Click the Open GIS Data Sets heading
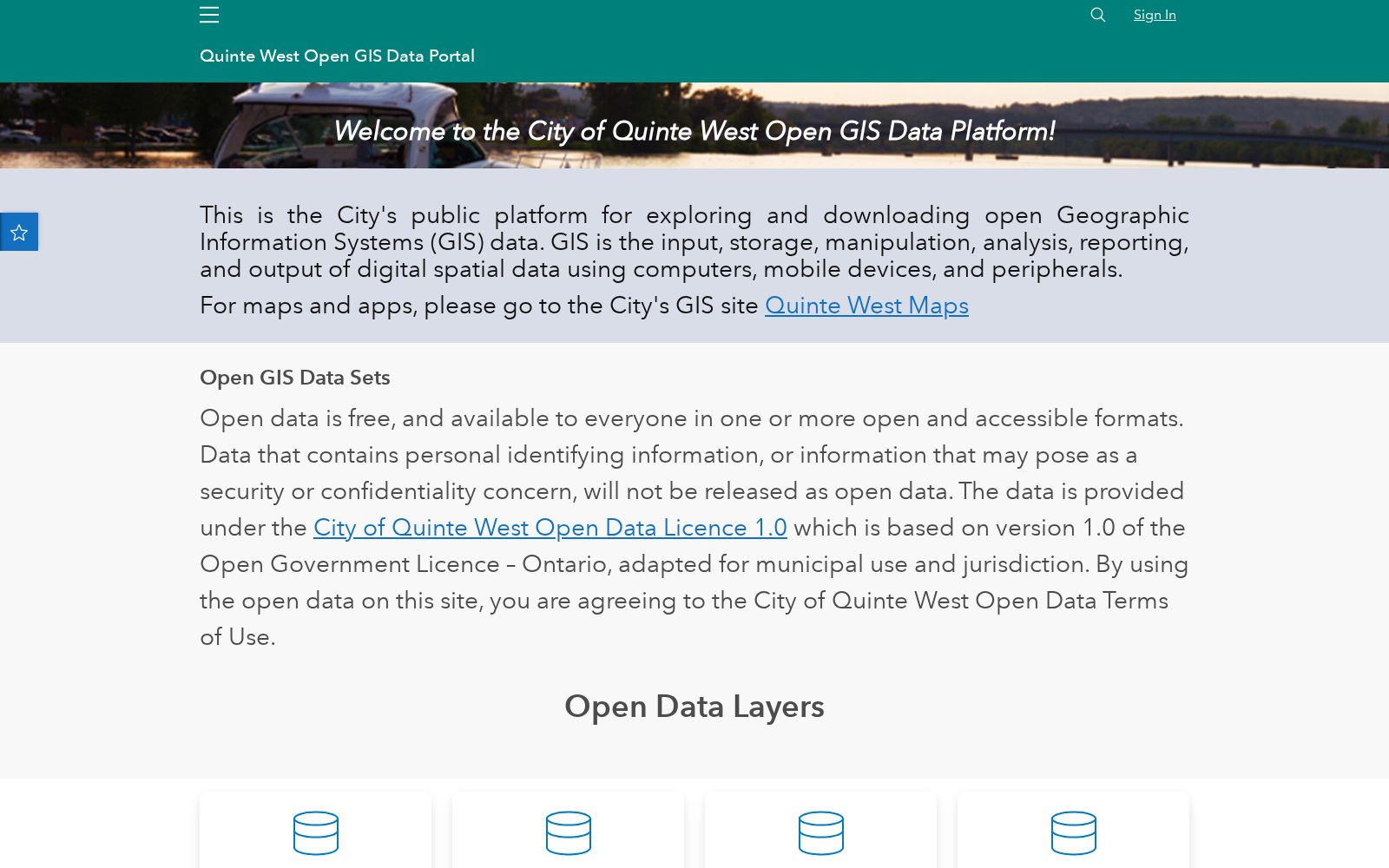This screenshot has height=868, width=1389. (x=295, y=378)
